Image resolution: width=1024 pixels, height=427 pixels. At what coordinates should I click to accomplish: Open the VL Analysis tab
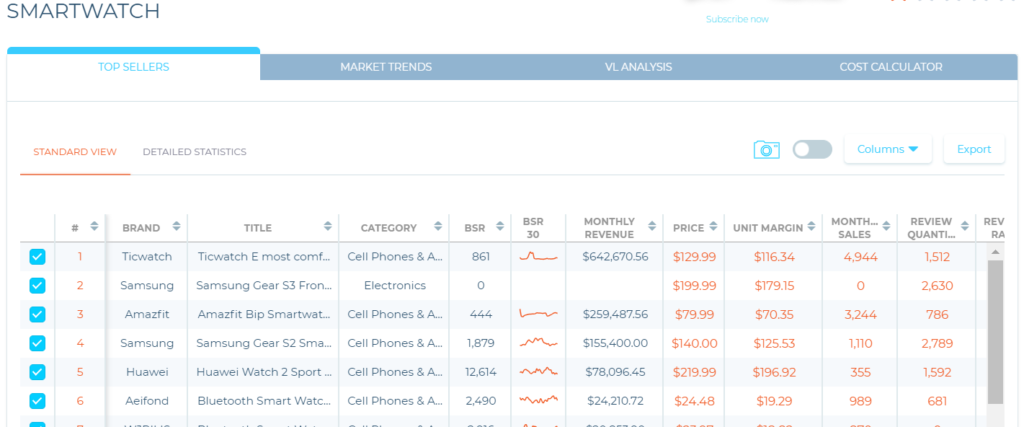tap(638, 67)
